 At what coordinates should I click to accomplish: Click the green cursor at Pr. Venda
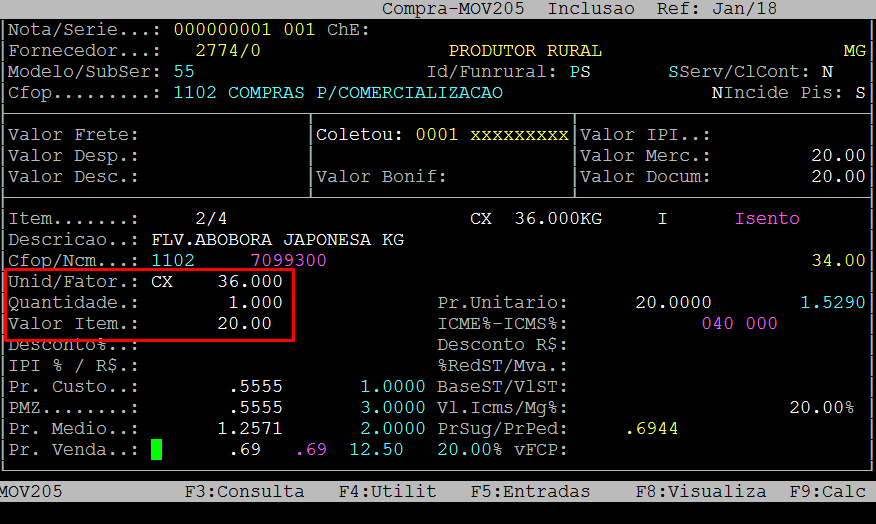click(x=156, y=450)
